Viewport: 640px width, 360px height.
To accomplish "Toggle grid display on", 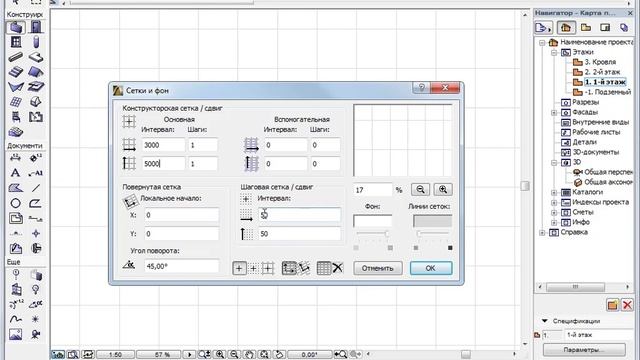I will [x=324, y=268].
